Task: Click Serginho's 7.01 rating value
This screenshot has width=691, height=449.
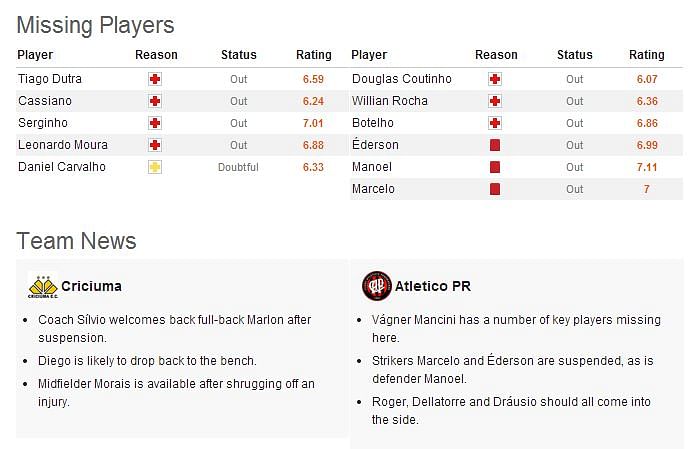Action: pos(313,123)
